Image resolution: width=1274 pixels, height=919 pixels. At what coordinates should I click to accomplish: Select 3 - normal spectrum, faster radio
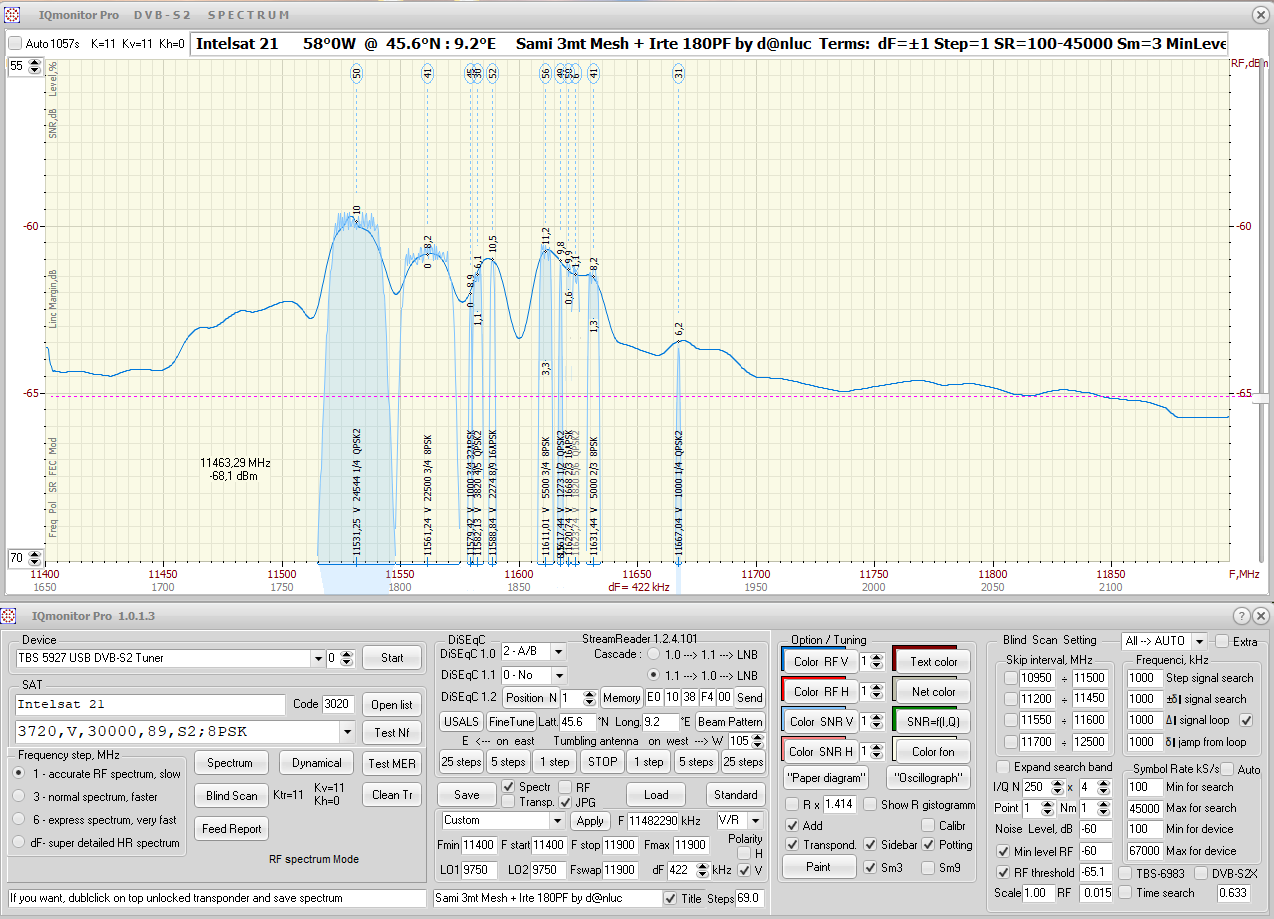tap(19, 797)
